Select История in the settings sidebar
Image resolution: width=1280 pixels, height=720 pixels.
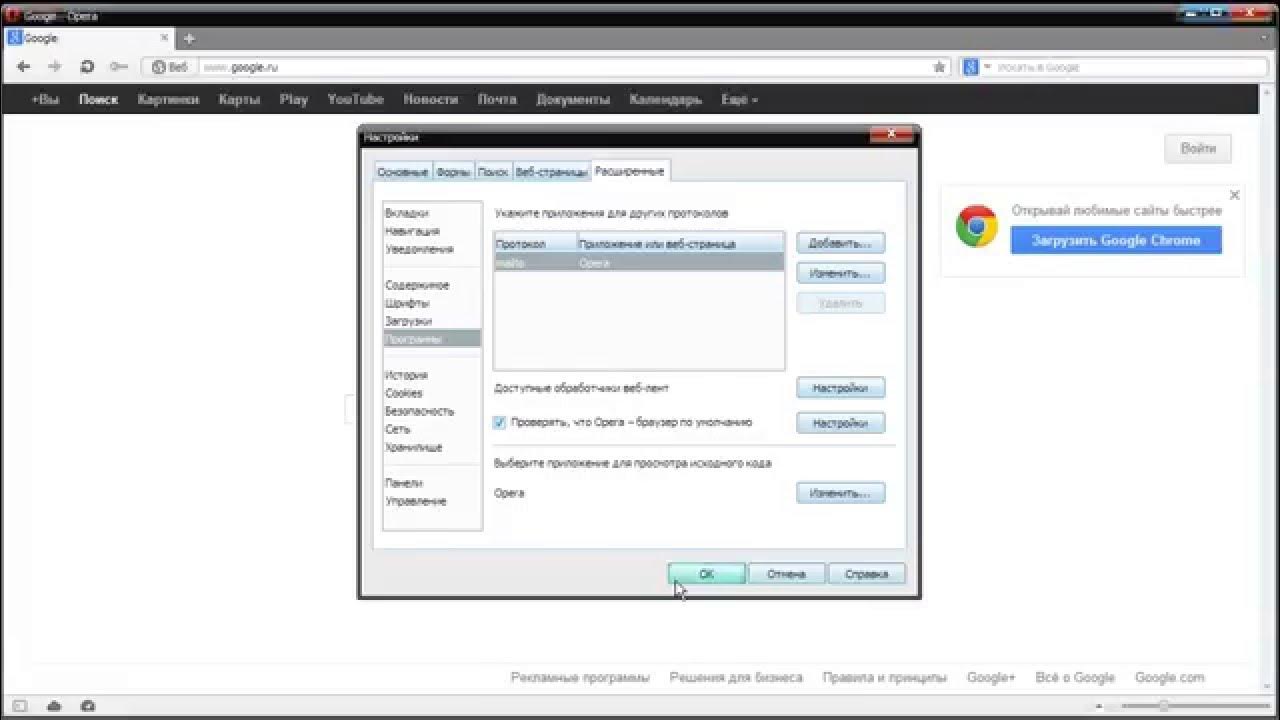pyautogui.click(x=432, y=375)
